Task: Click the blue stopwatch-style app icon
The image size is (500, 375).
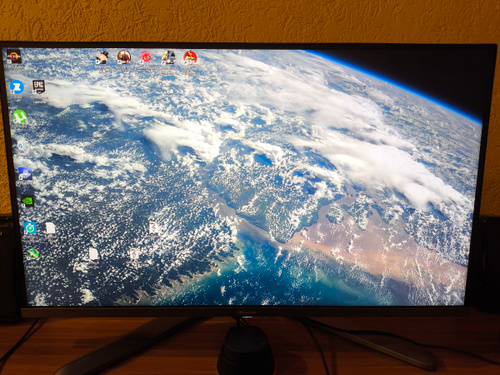Action: pyautogui.click(x=30, y=228)
